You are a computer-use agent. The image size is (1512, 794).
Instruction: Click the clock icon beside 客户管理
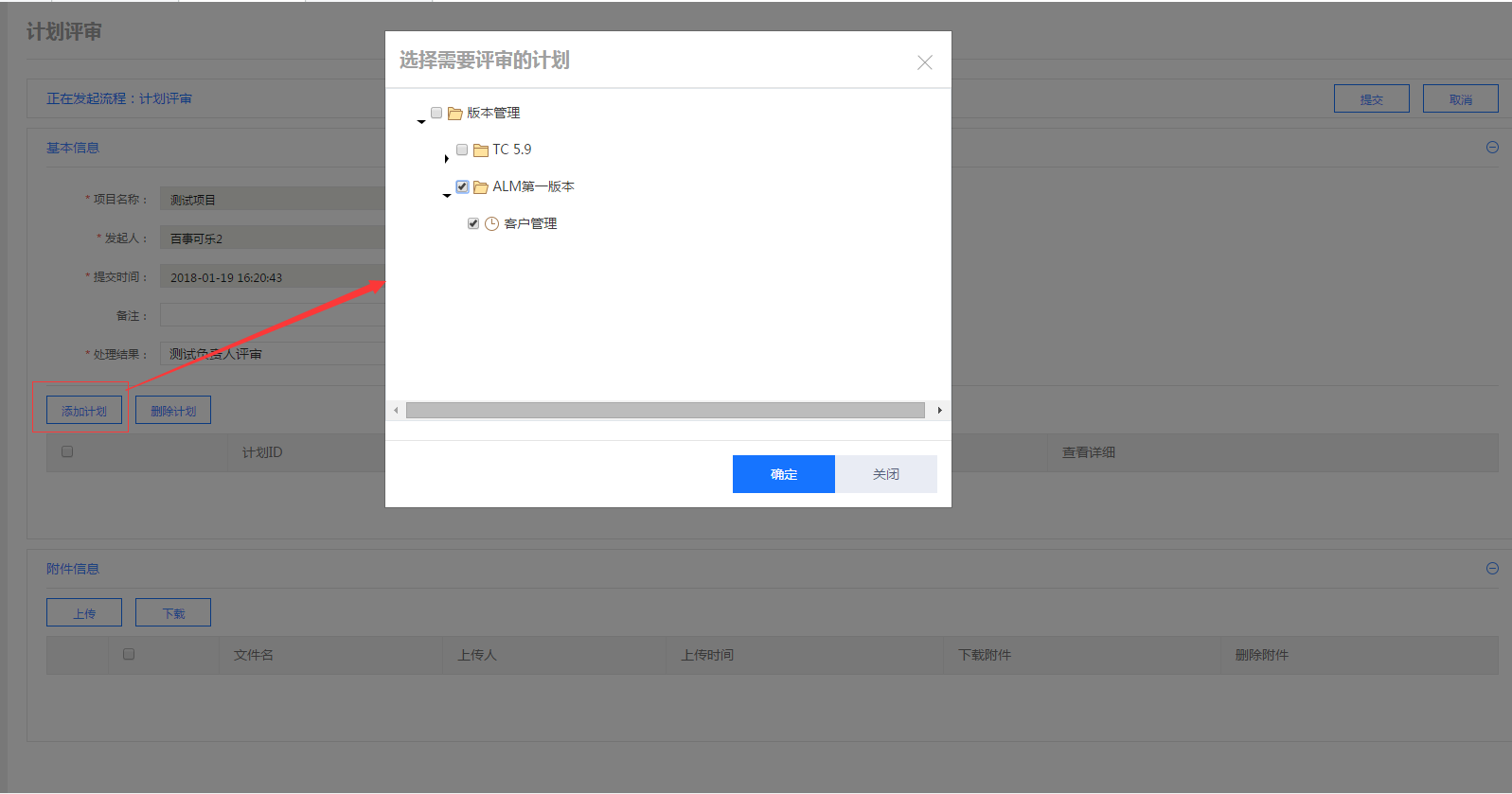[491, 224]
